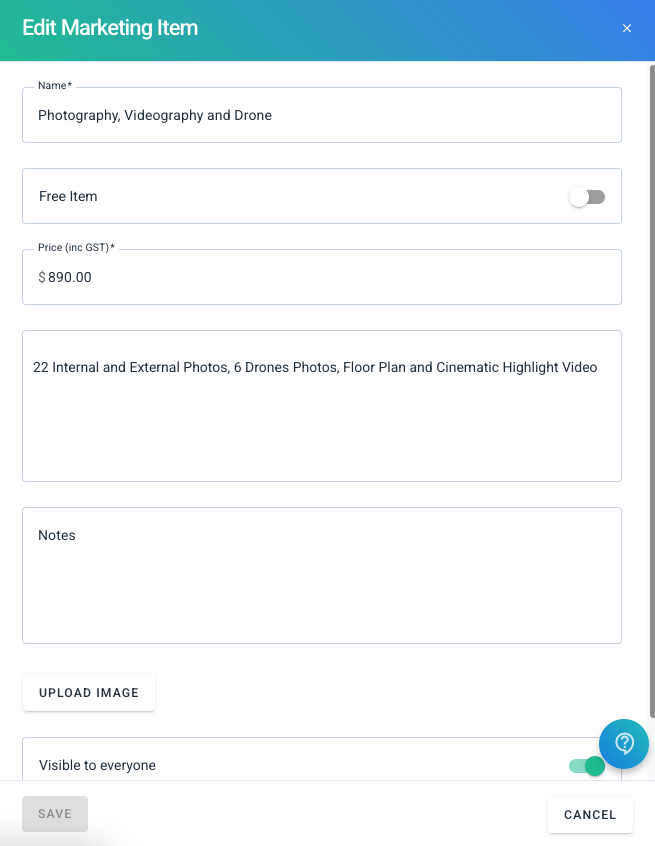Focus the Notes text area

tap(322, 575)
